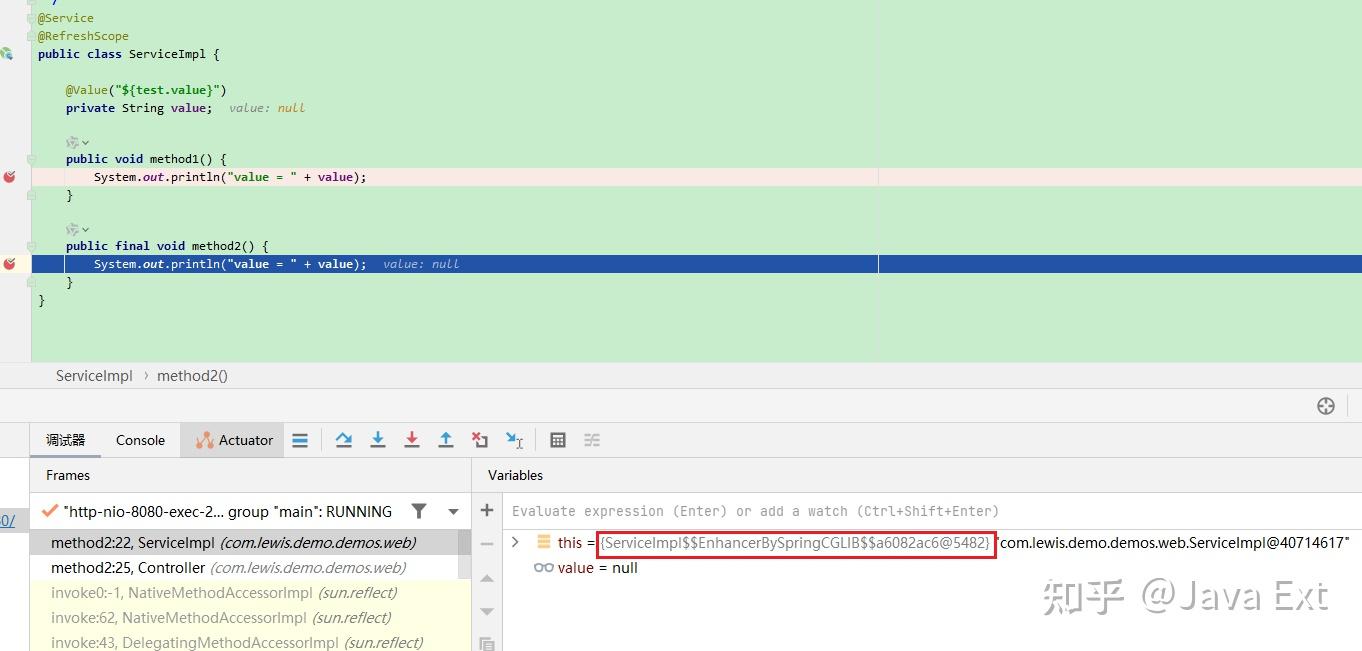The height and width of the screenshot is (651, 1362).
Task: Click the Drop Frame icon
Action: [480, 440]
